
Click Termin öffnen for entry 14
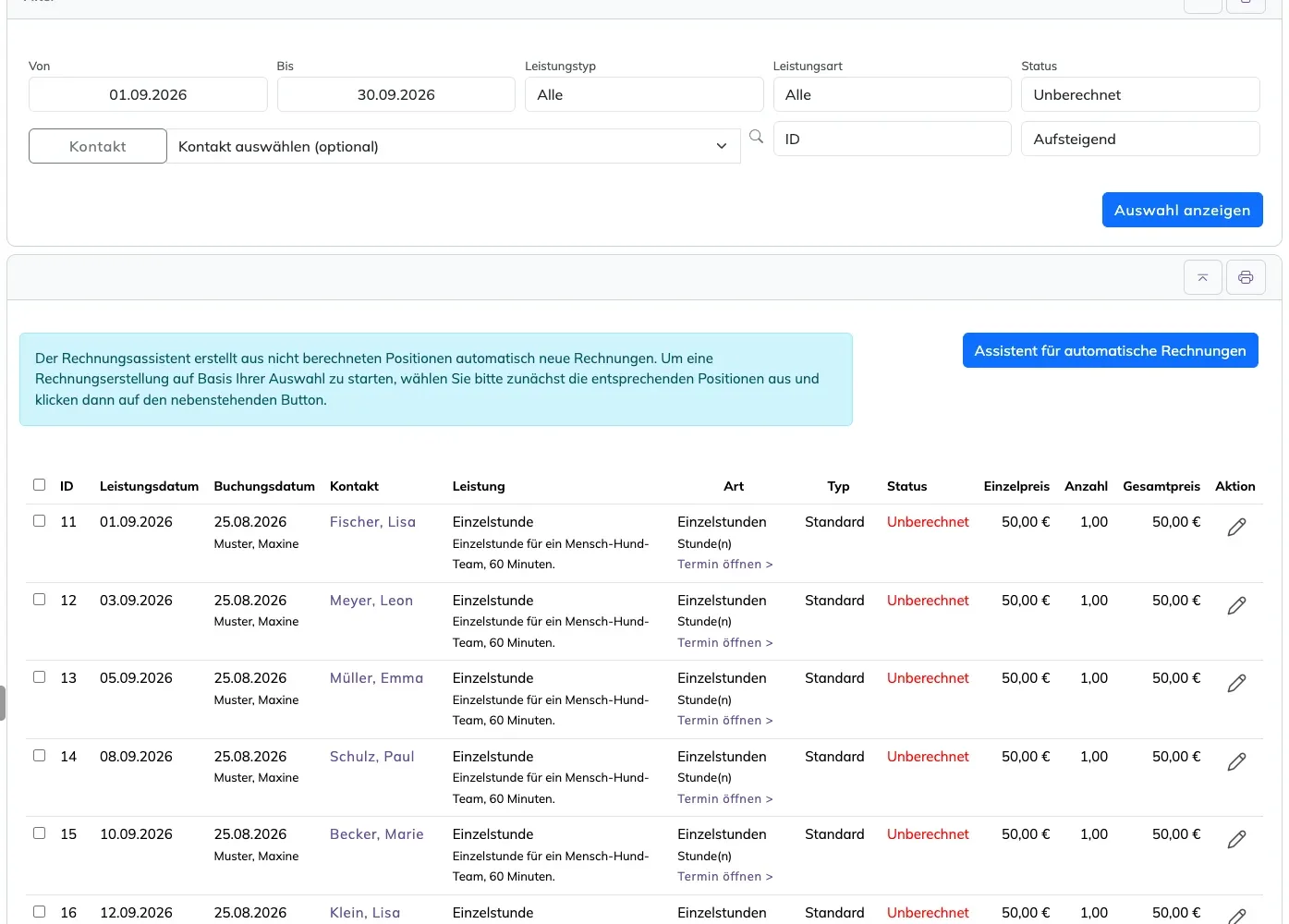tap(725, 799)
